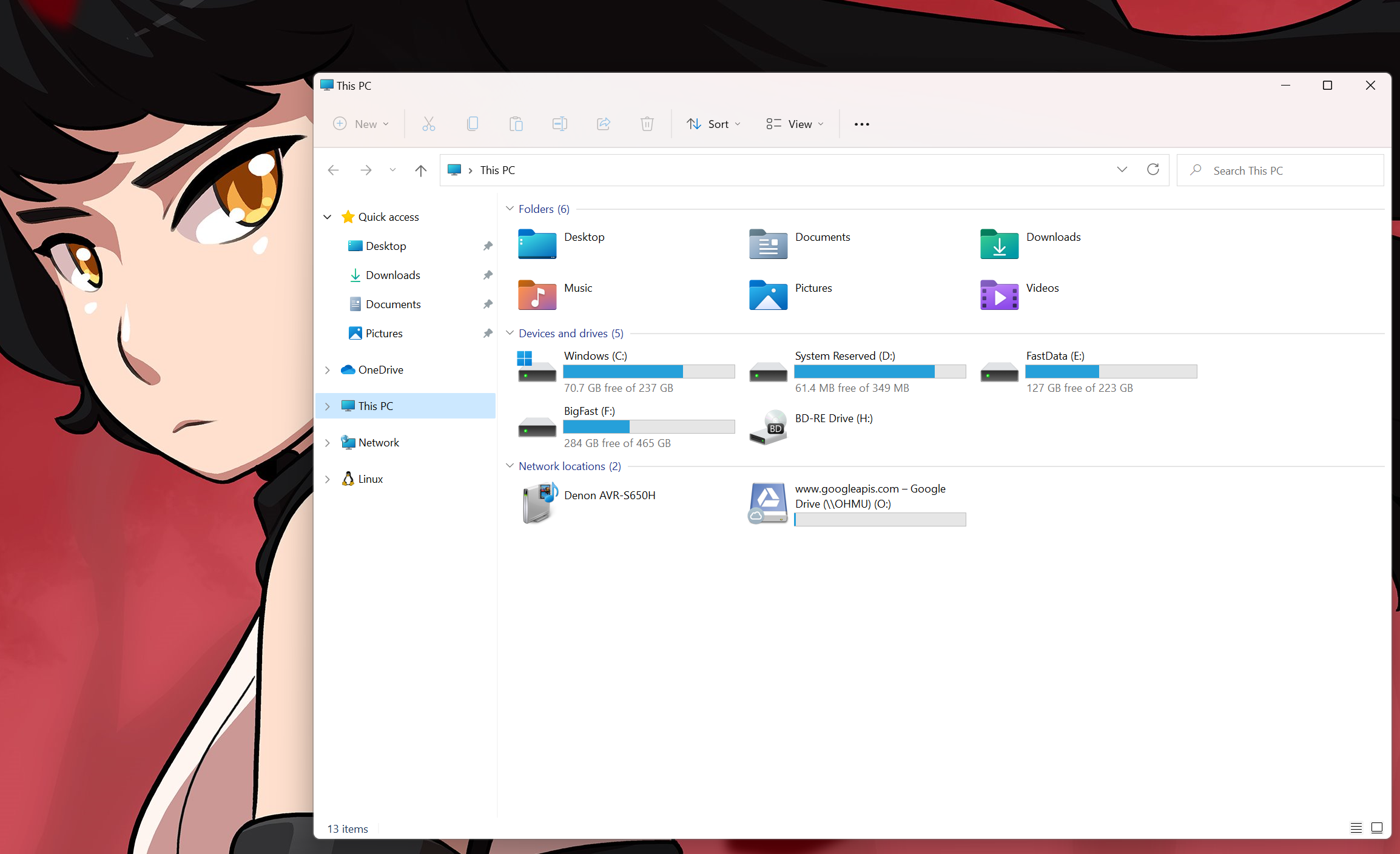Click the Paste clipboard icon
This screenshot has width=1400, height=854.
coord(516,124)
